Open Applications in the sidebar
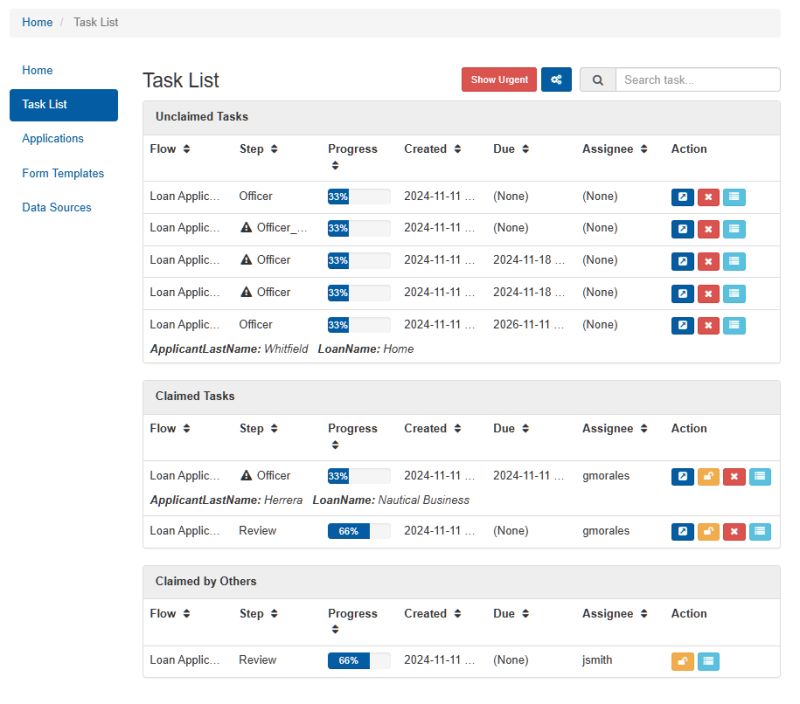This screenshot has height=704, width=800. [x=53, y=139]
